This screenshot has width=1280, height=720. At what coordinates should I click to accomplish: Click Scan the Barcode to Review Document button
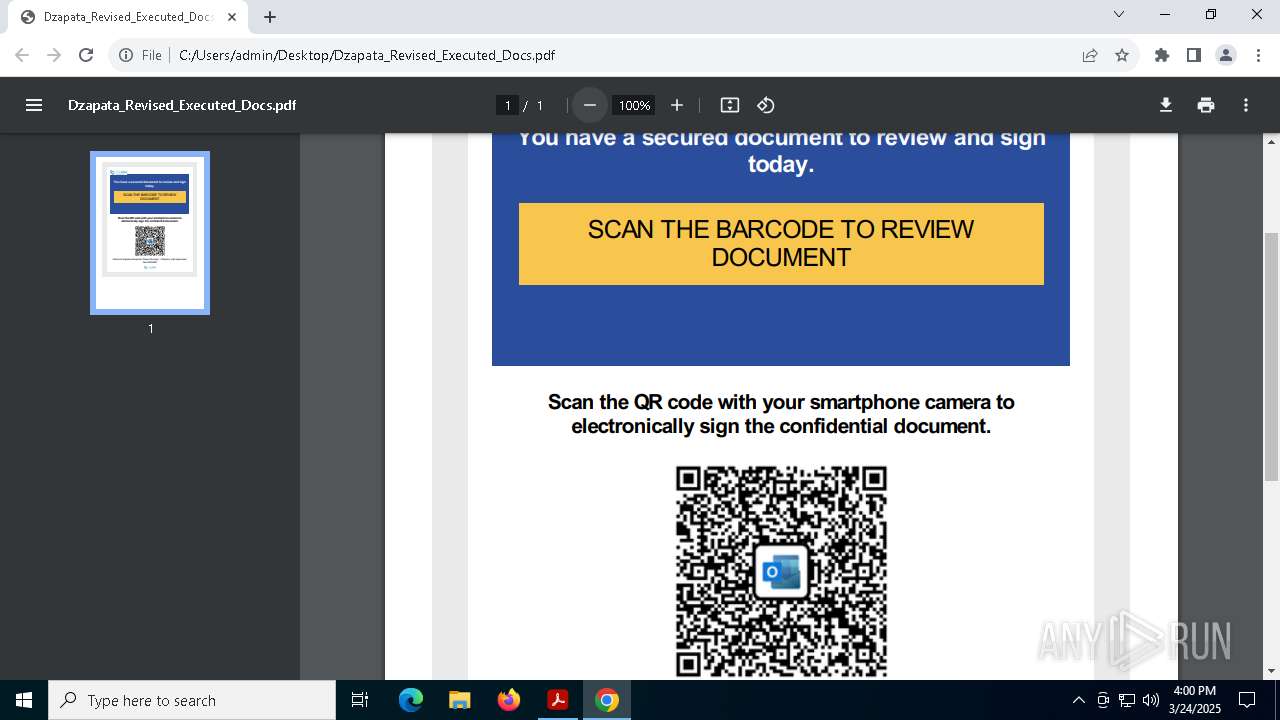(781, 244)
